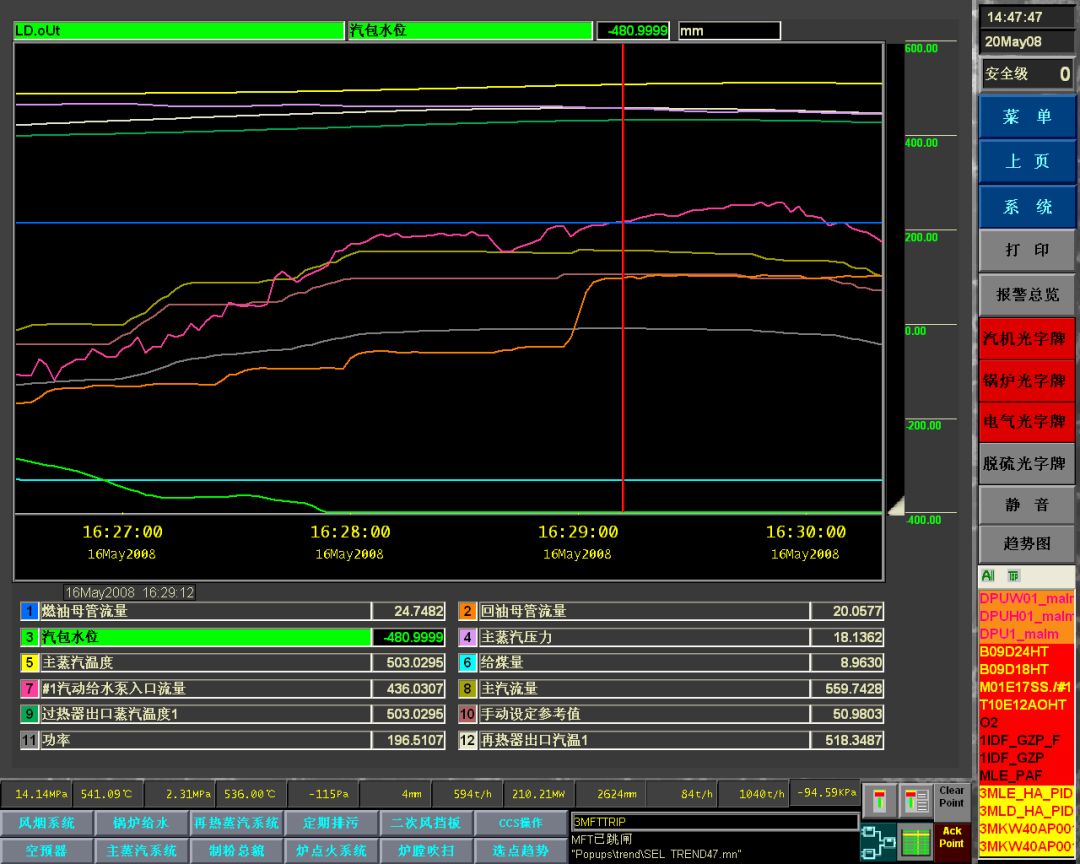The width and height of the screenshot is (1080, 864).
Task: Select alarm DPUW01_malm in list
Action: pos(1026,598)
